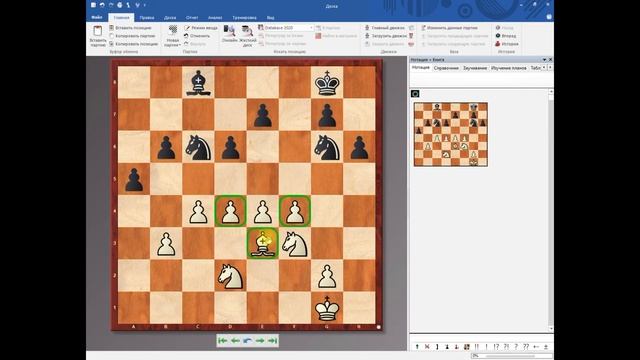Click the mini board diagram thumbnail
This screenshot has height=360, width=640.
(451, 134)
